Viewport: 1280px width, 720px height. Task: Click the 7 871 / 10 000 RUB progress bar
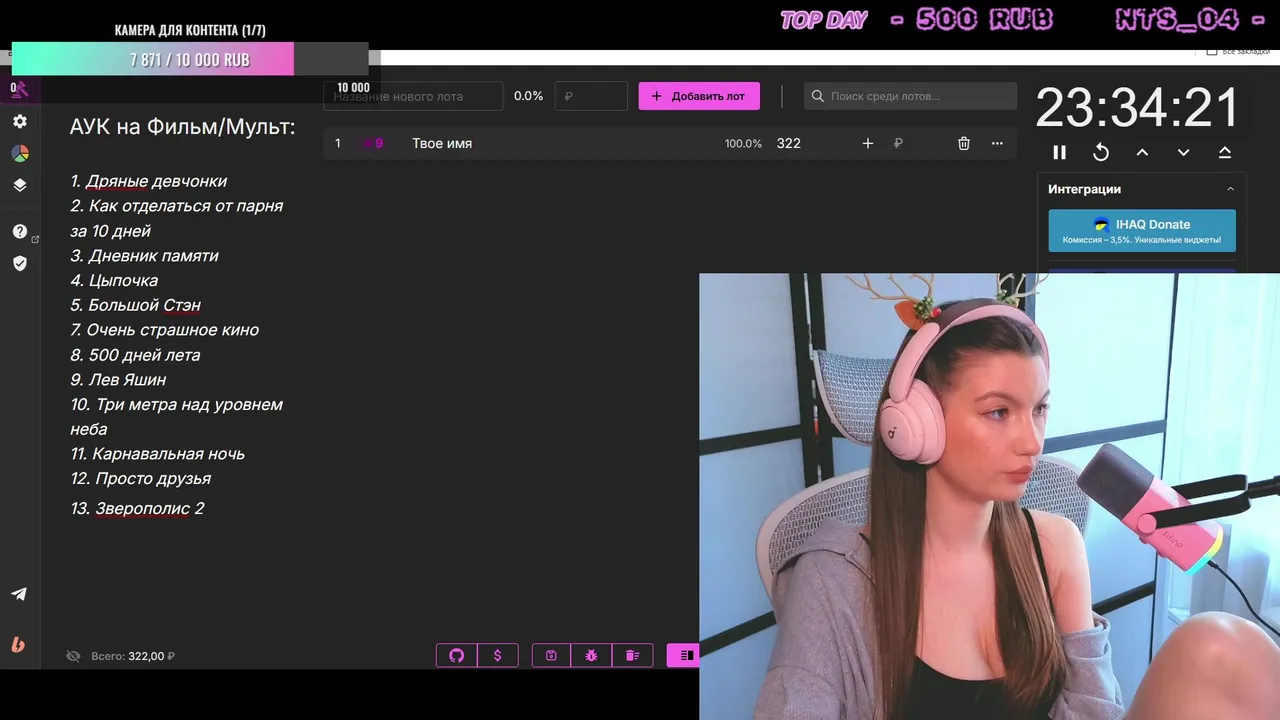click(190, 59)
